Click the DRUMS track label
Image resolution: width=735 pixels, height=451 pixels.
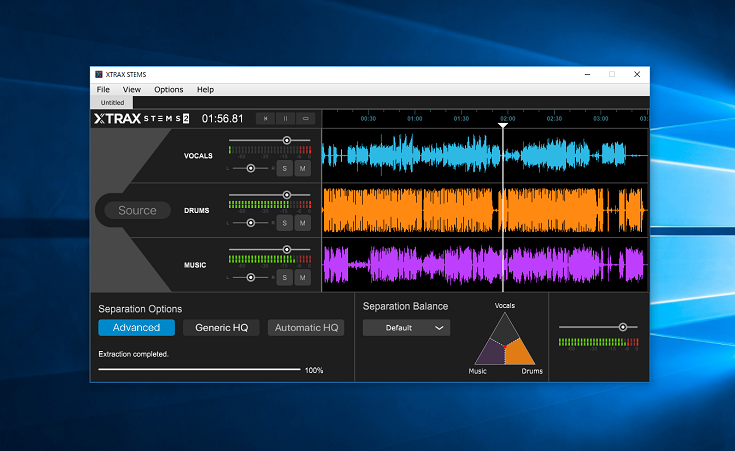click(x=196, y=210)
